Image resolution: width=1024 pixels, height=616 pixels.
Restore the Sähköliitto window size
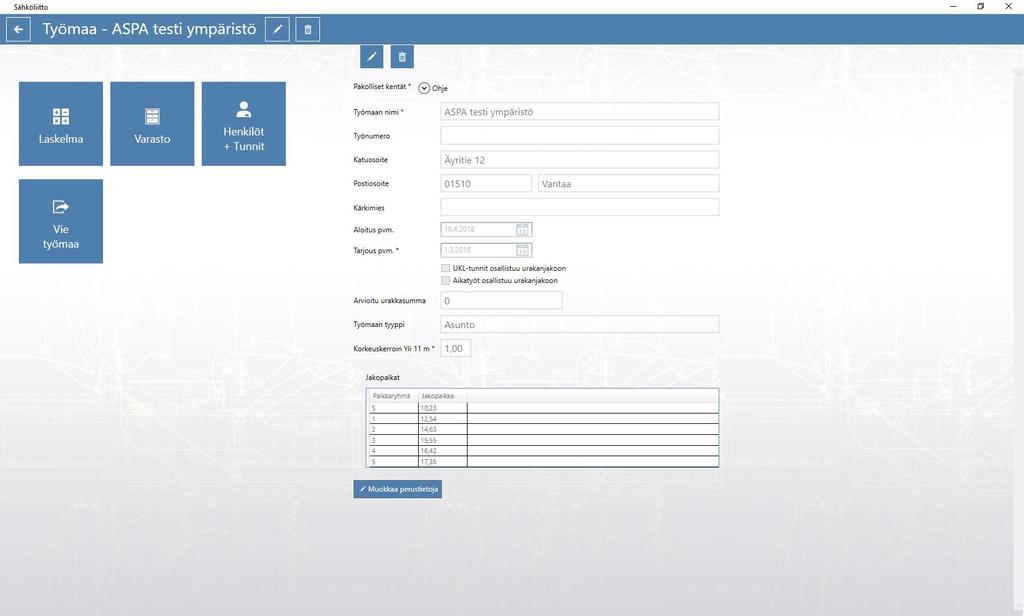tap(980, 7)
